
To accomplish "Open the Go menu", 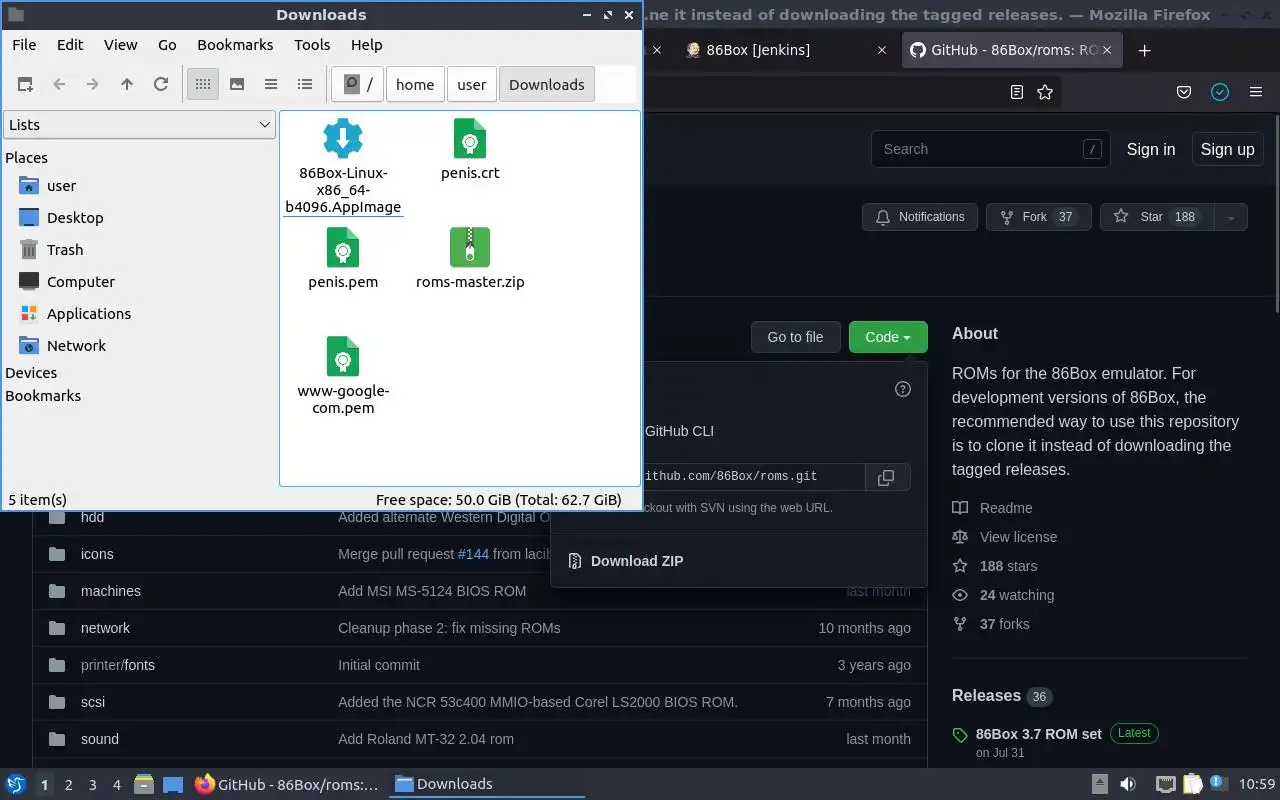I will coord(167,45).
